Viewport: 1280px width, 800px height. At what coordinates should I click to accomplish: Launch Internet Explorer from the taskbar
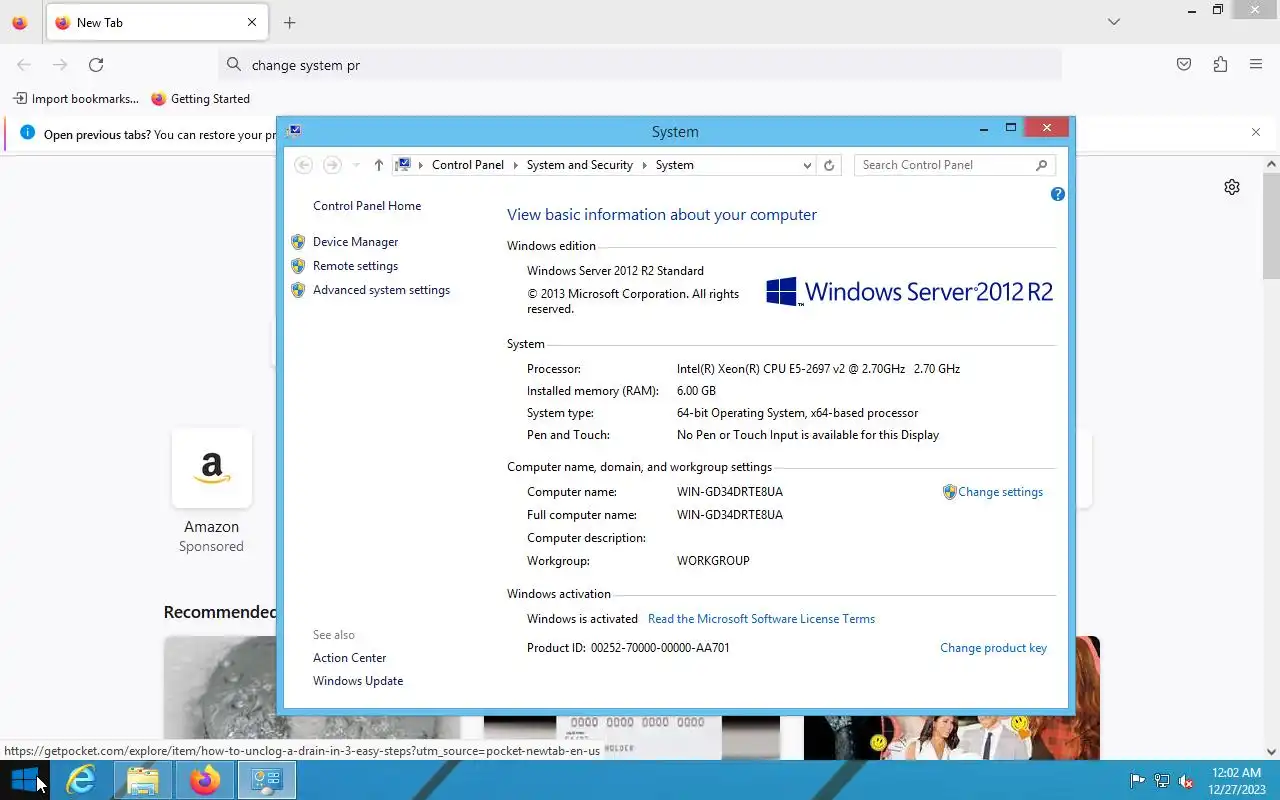80,780
